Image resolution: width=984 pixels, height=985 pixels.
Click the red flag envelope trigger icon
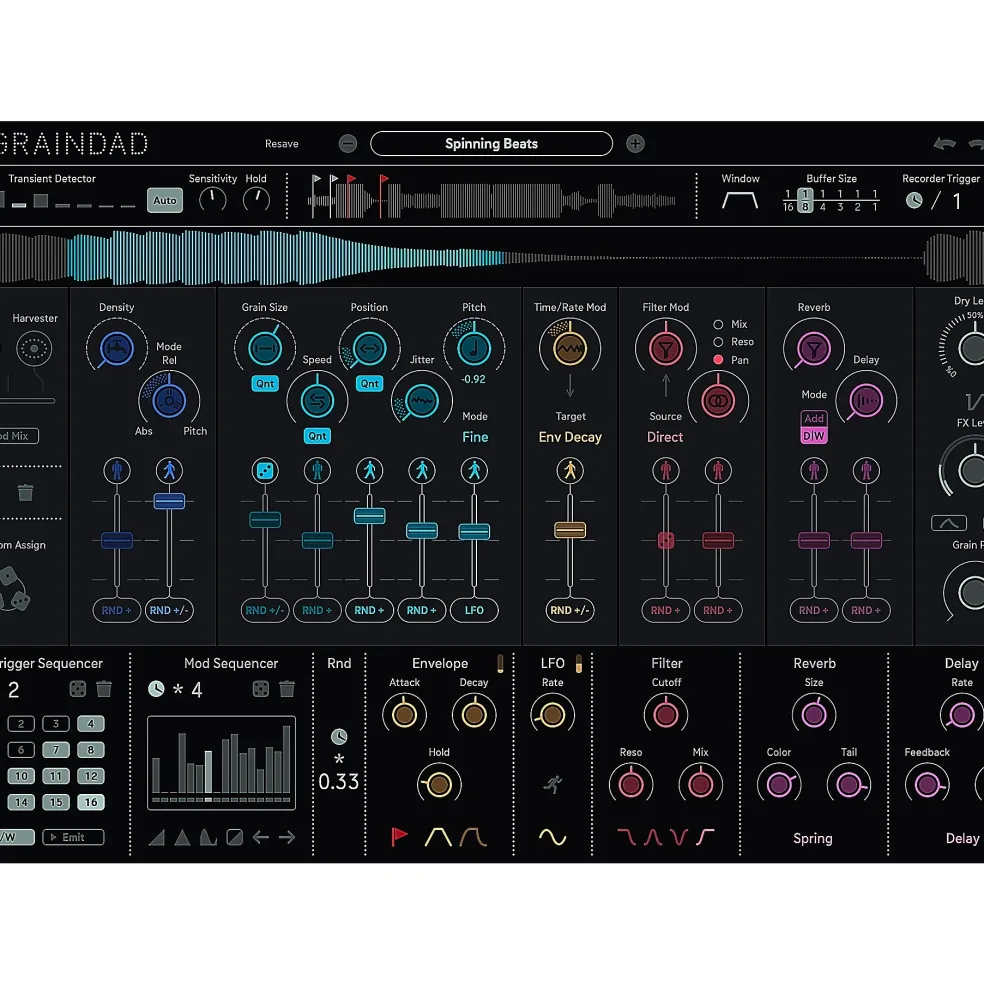coord(399,837)
